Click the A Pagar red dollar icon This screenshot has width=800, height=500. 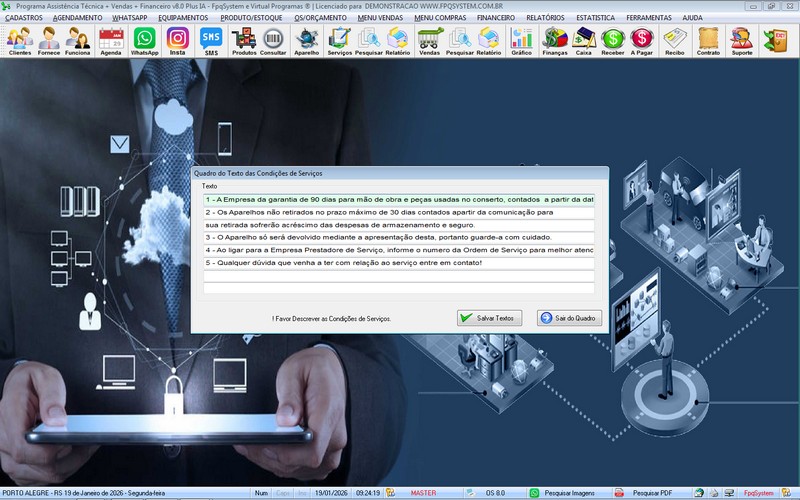[x=642, y=41]
